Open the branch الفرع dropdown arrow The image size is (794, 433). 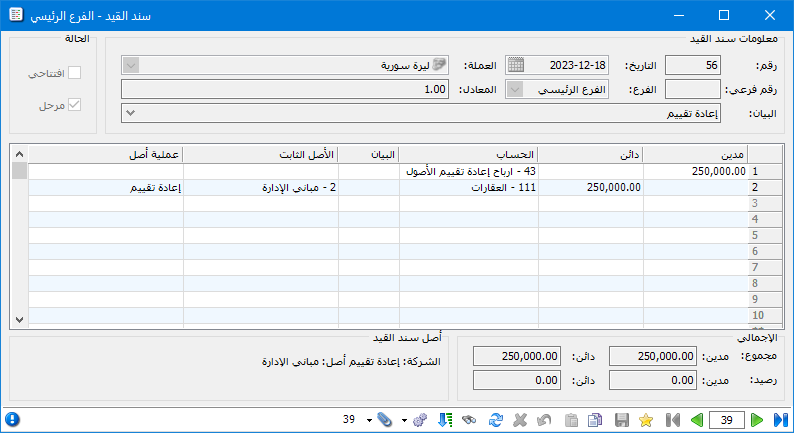click(514, 90)
